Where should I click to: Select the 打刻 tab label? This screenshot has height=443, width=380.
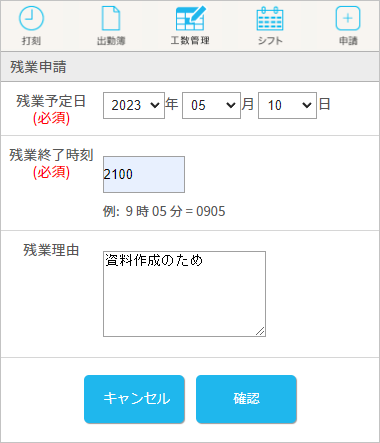coord(31,41)
